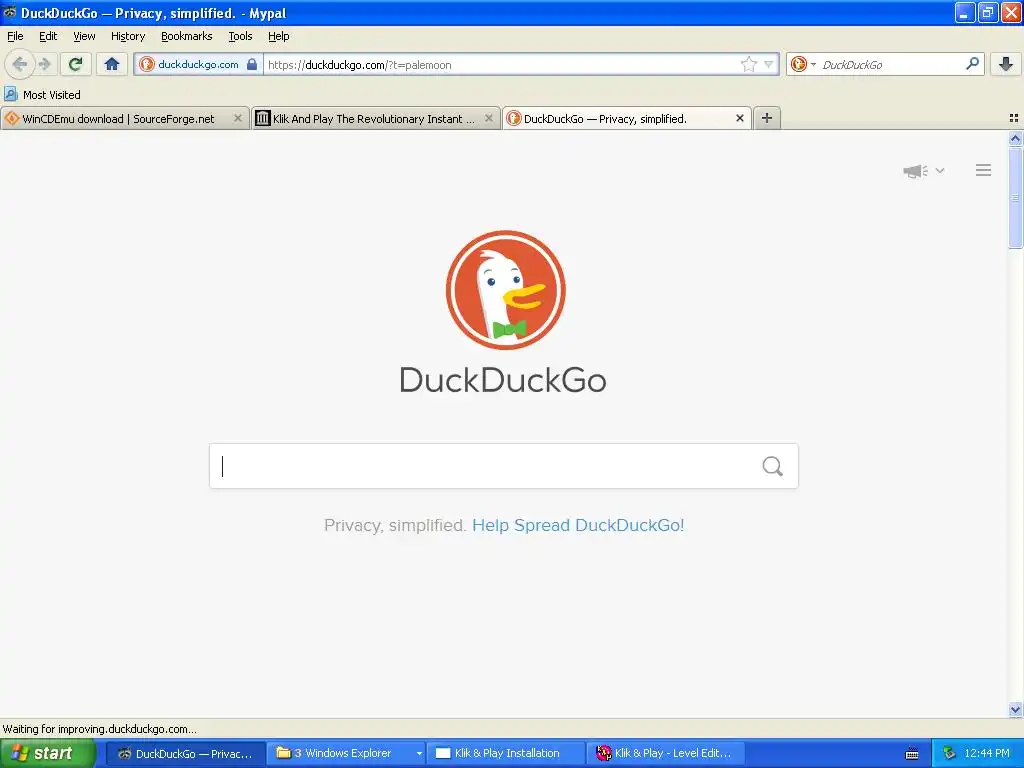This screenshot has height=768, width=1024.
Task: Open the Tools menu
Action: point(240,36)
